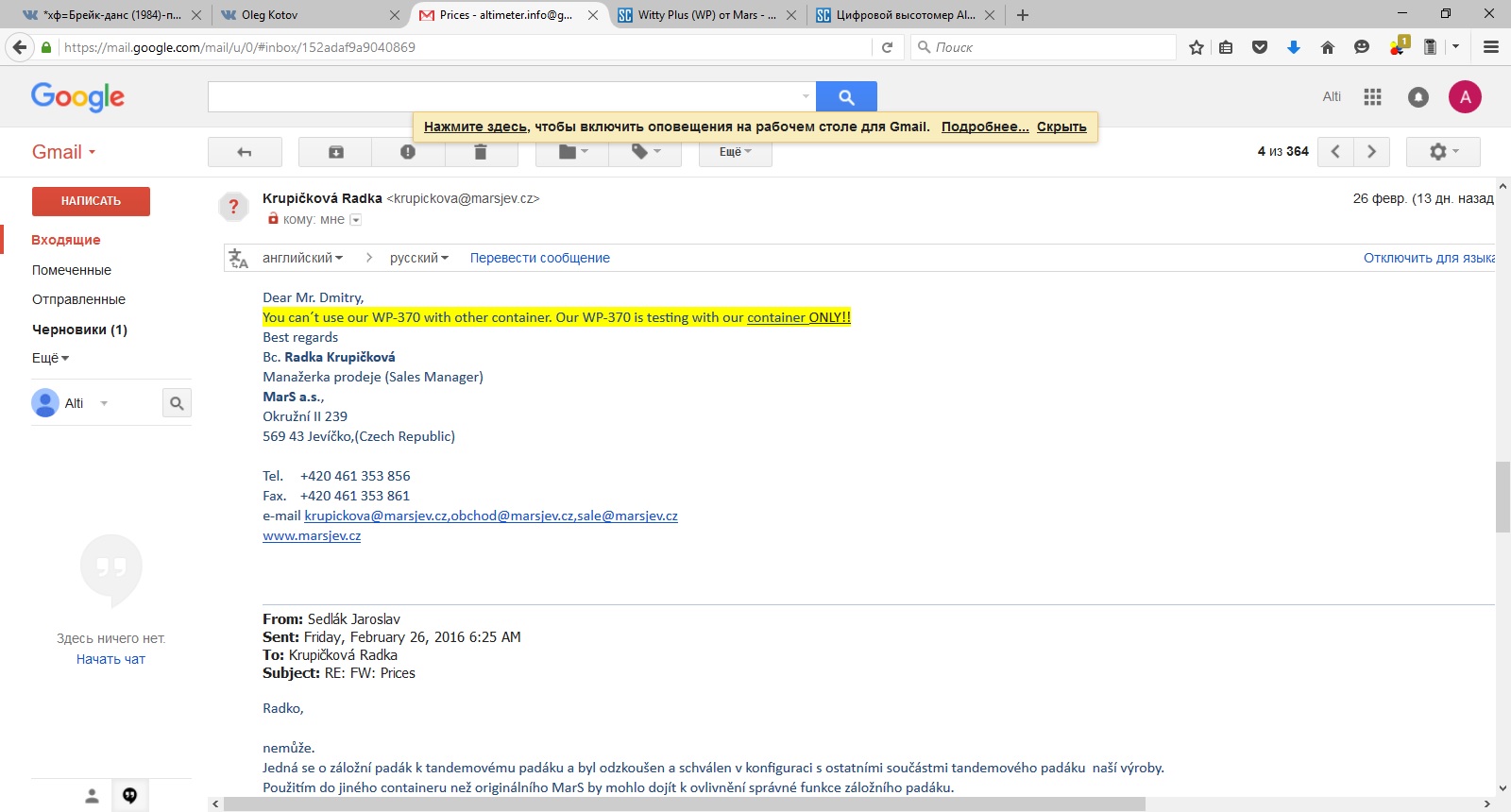This screenshot has height=812, width=1511.
Task: Open the Входящие inbox folder
Action: (66, 240)
